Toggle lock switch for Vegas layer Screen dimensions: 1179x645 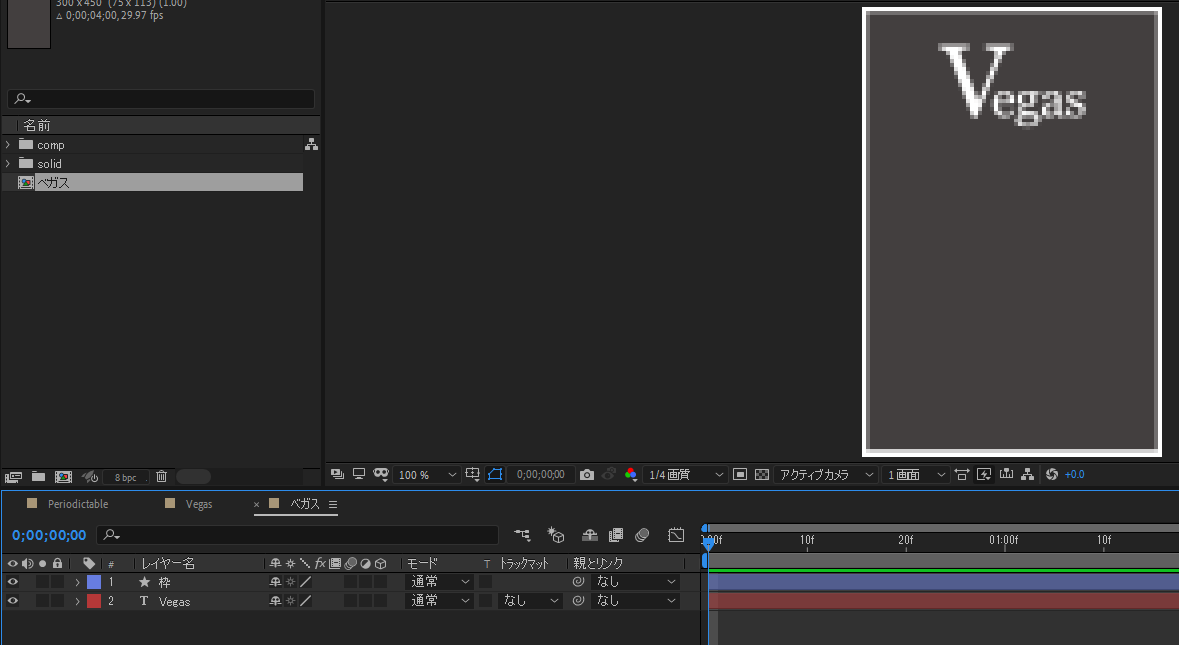pyautogui.click(x=57, y=601)
